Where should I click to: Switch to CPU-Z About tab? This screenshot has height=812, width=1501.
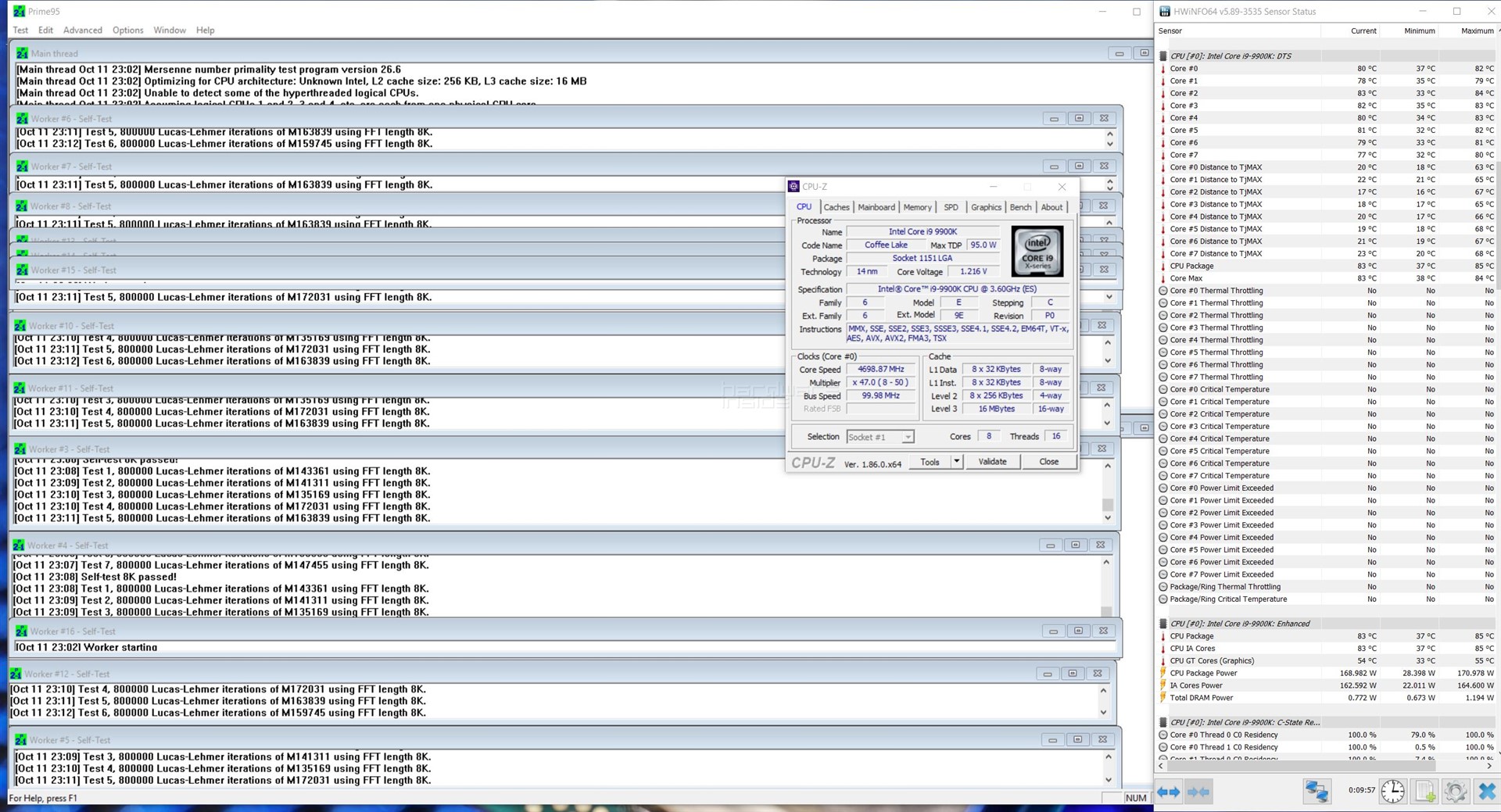click(1051, 207)
